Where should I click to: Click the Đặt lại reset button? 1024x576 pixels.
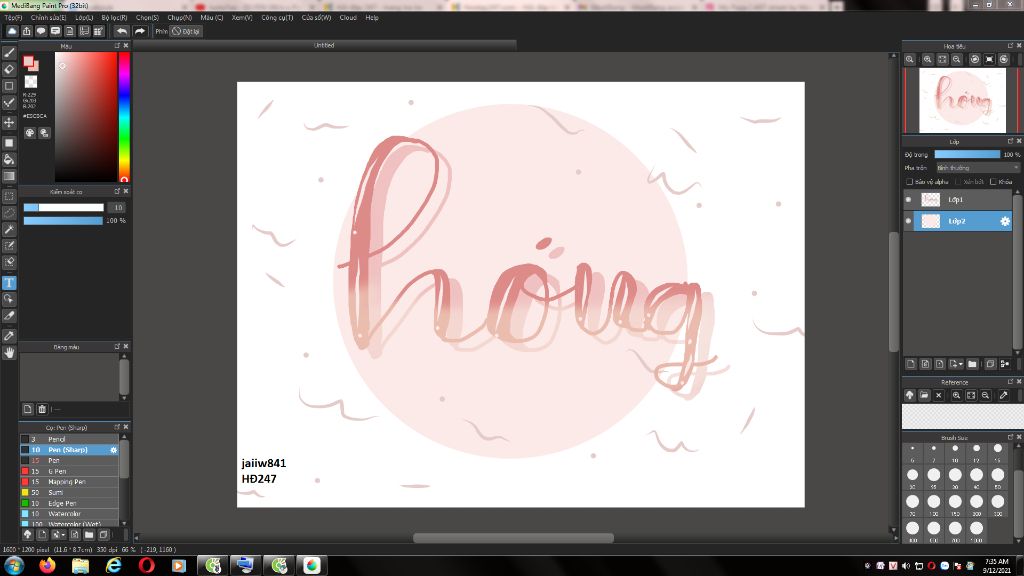[186, 31]
